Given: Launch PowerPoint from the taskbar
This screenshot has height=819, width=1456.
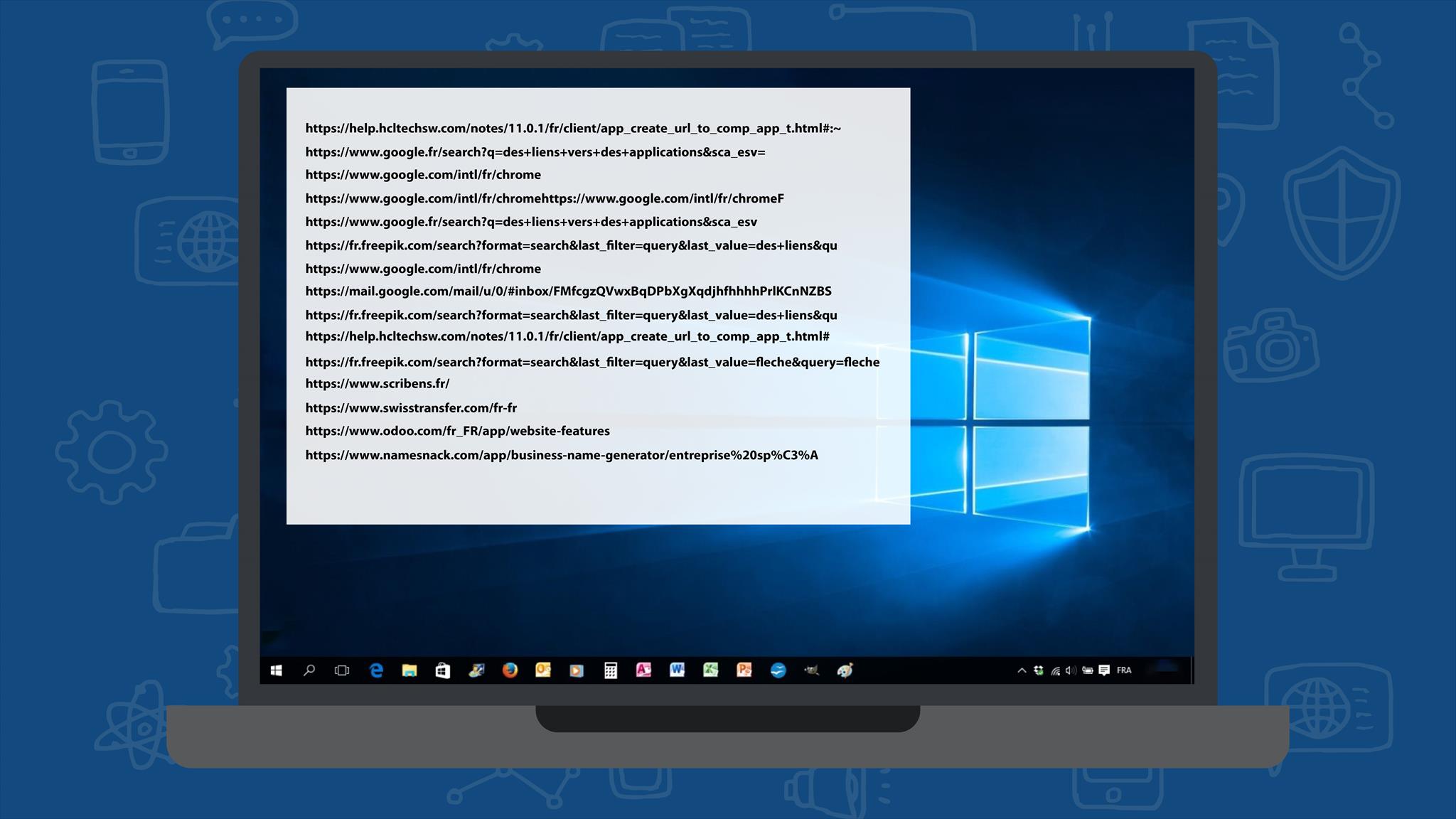Looking at the screenshot, I should 744,670.
